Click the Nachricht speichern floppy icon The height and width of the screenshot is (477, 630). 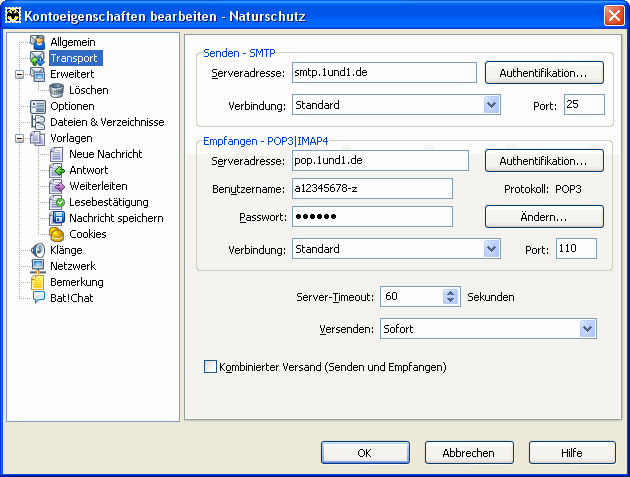[x=57, y=218]
